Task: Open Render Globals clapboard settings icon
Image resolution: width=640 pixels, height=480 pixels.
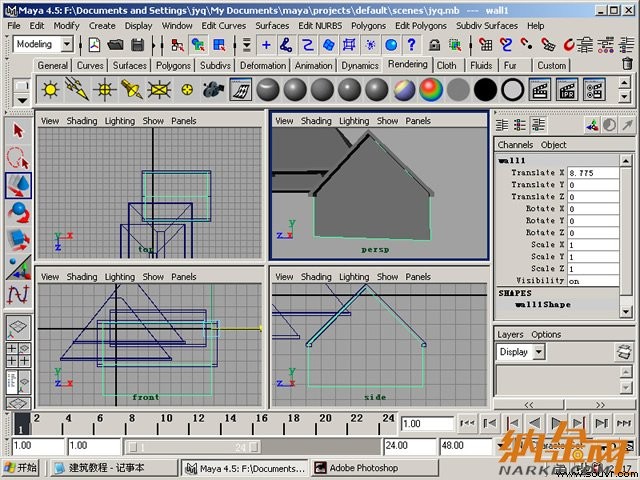Action: point(594,89)
